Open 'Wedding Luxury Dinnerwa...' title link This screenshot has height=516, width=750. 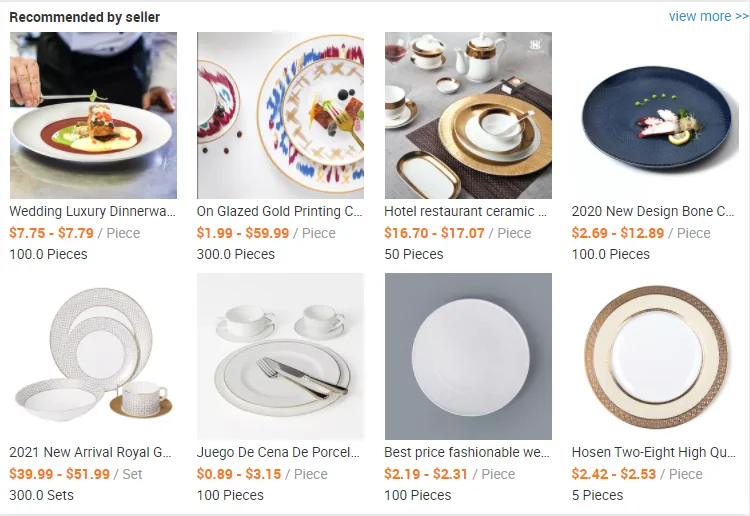(x=92, y=211)
